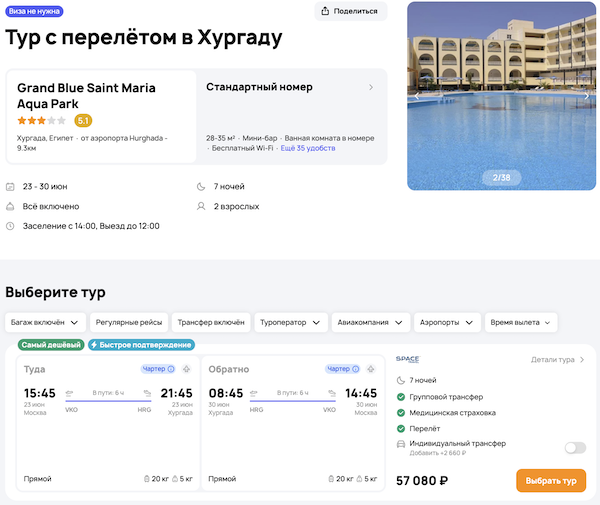Click the Space Travel tour operator logo
600x505 pixels.
click(408, 359)
